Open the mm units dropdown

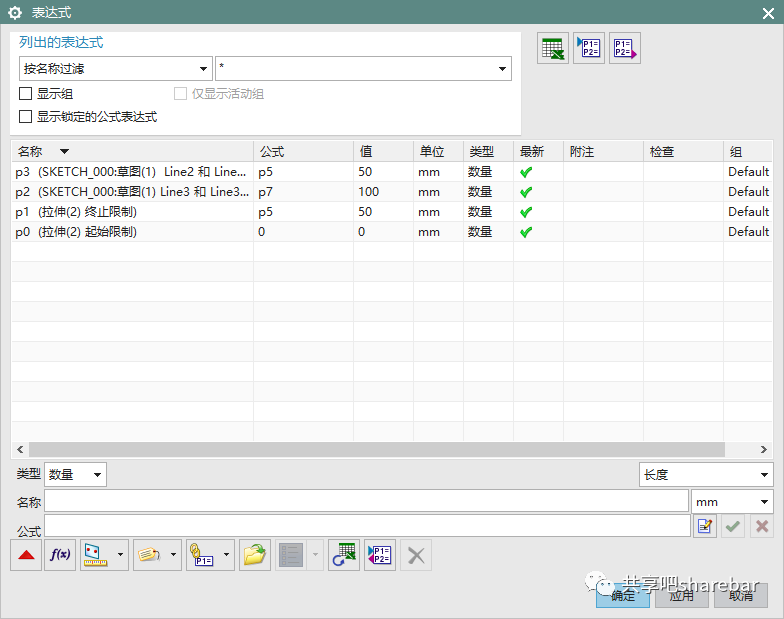[x=732, y=502]
